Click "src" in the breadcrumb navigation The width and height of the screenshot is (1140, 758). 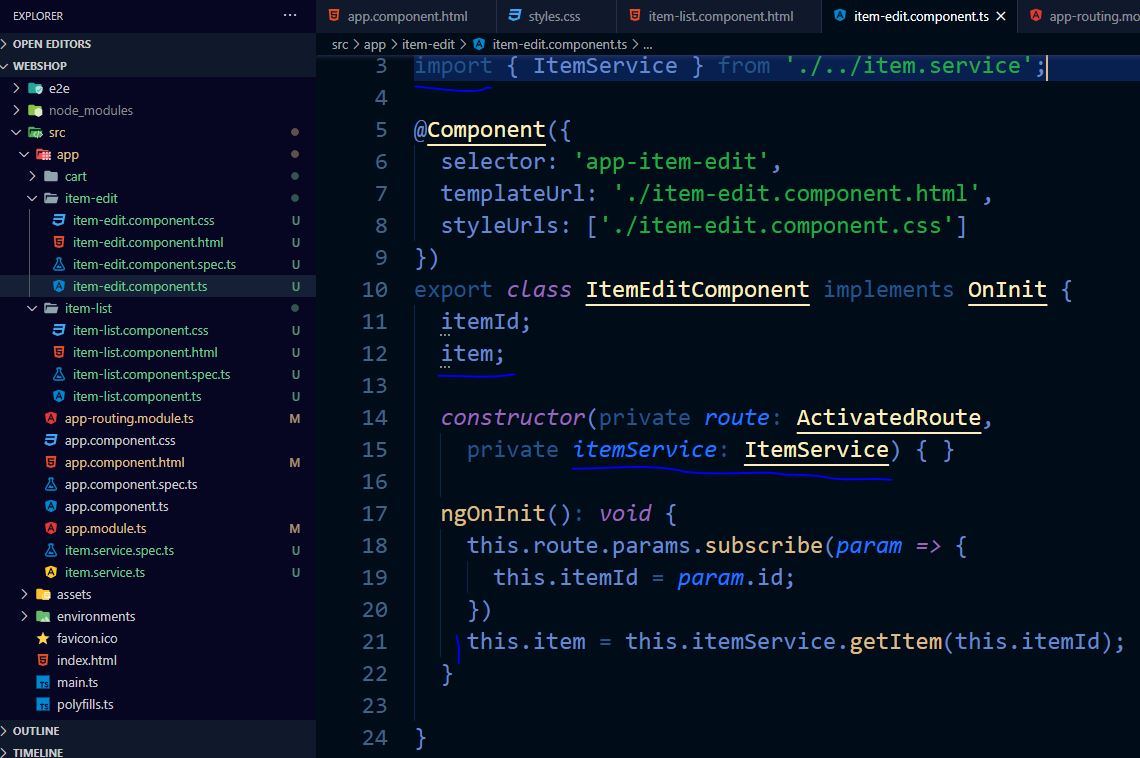click(339, 45)
